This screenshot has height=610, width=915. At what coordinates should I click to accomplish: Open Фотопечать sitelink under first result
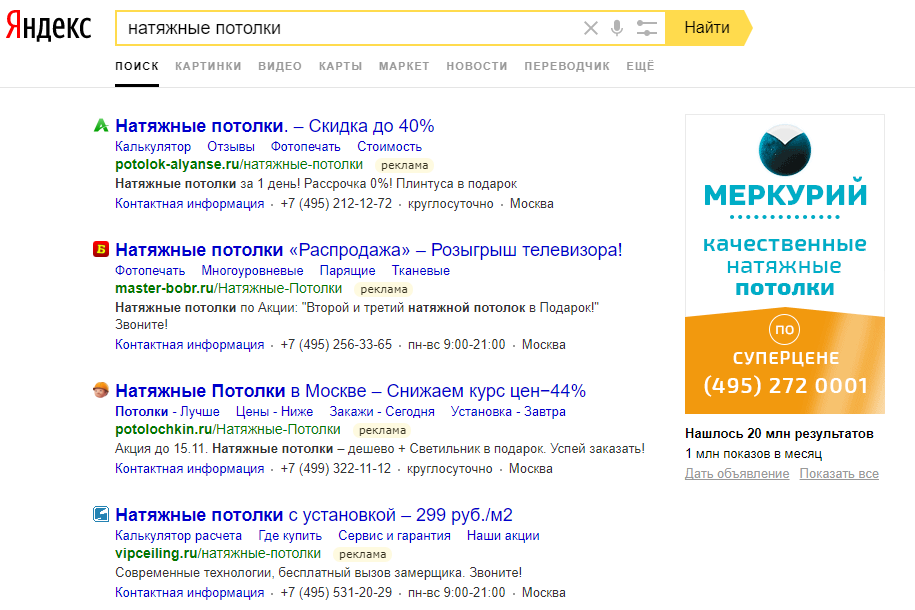(306, 147)
